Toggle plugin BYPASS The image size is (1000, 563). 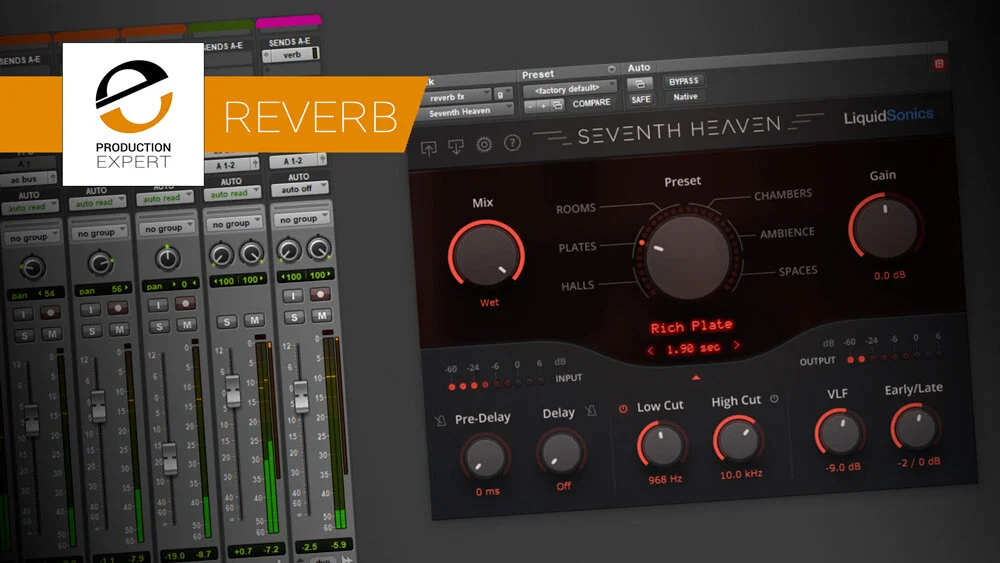tap(684, 82)
